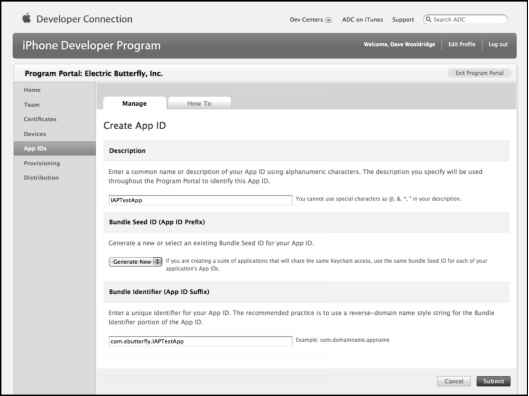Select App IDs in the sidebar
The image size is (529, 396).
coord(55,149)
